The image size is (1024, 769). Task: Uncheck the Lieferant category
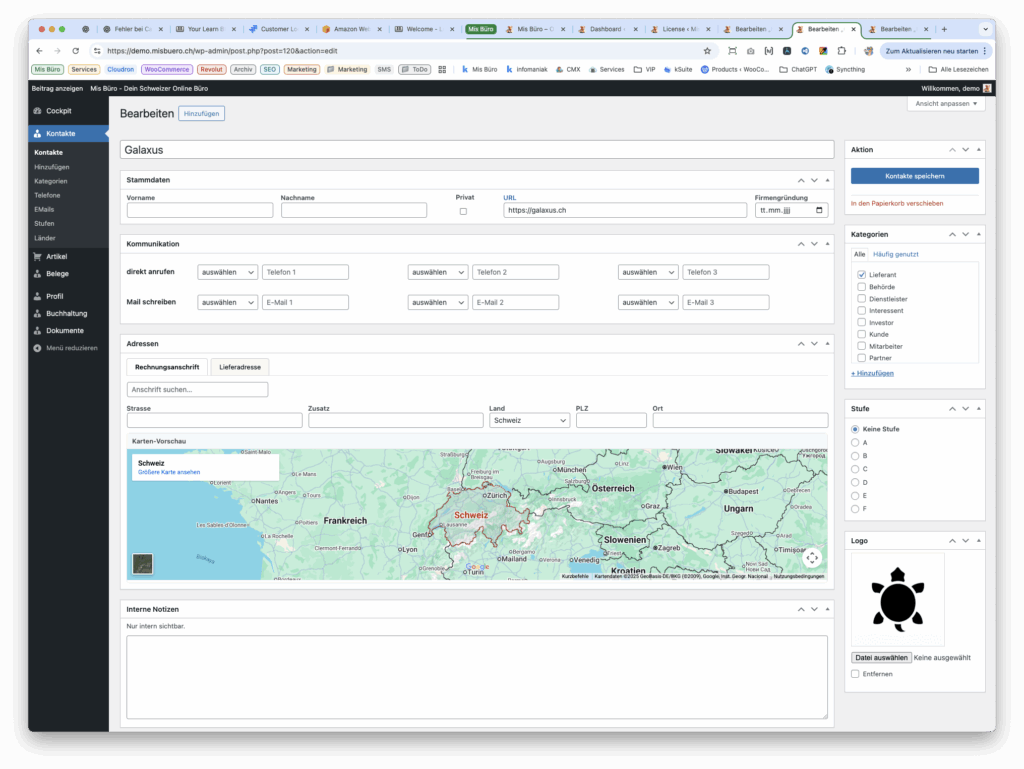[x=861, y=274]
